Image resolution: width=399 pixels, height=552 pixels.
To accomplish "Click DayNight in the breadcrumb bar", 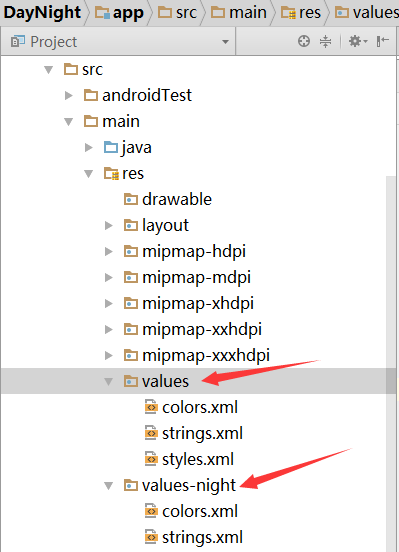I will (42, 12).
